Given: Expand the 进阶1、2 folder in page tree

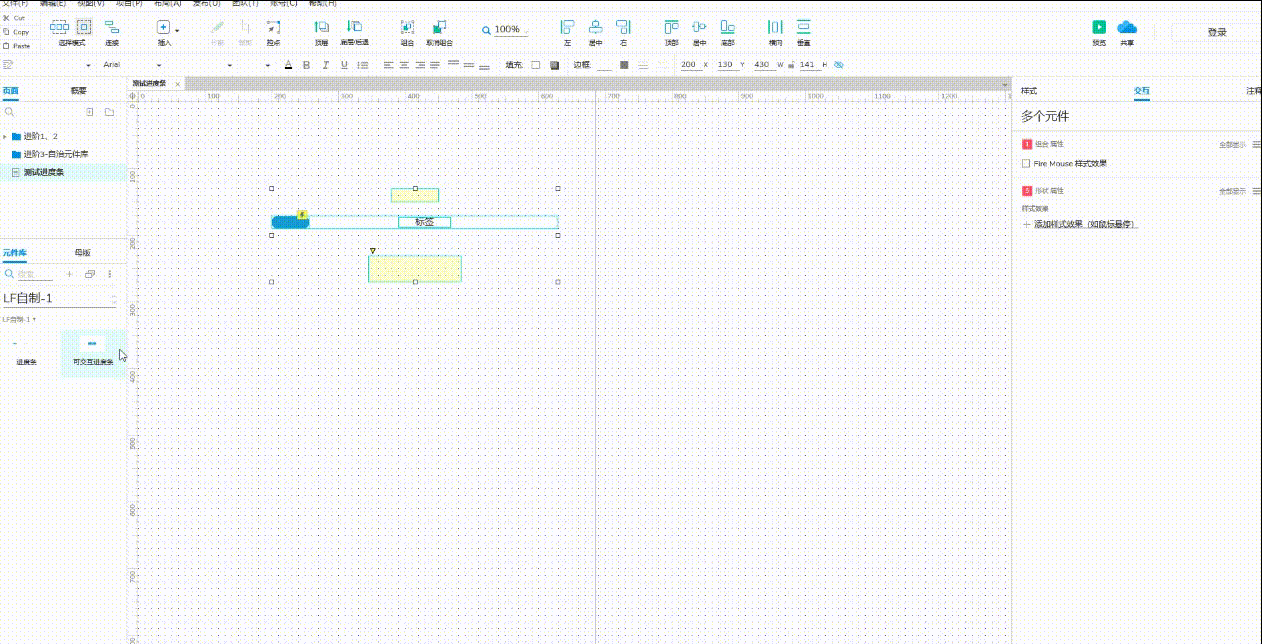Looking at the screenshot, I should tap(5, 136).
